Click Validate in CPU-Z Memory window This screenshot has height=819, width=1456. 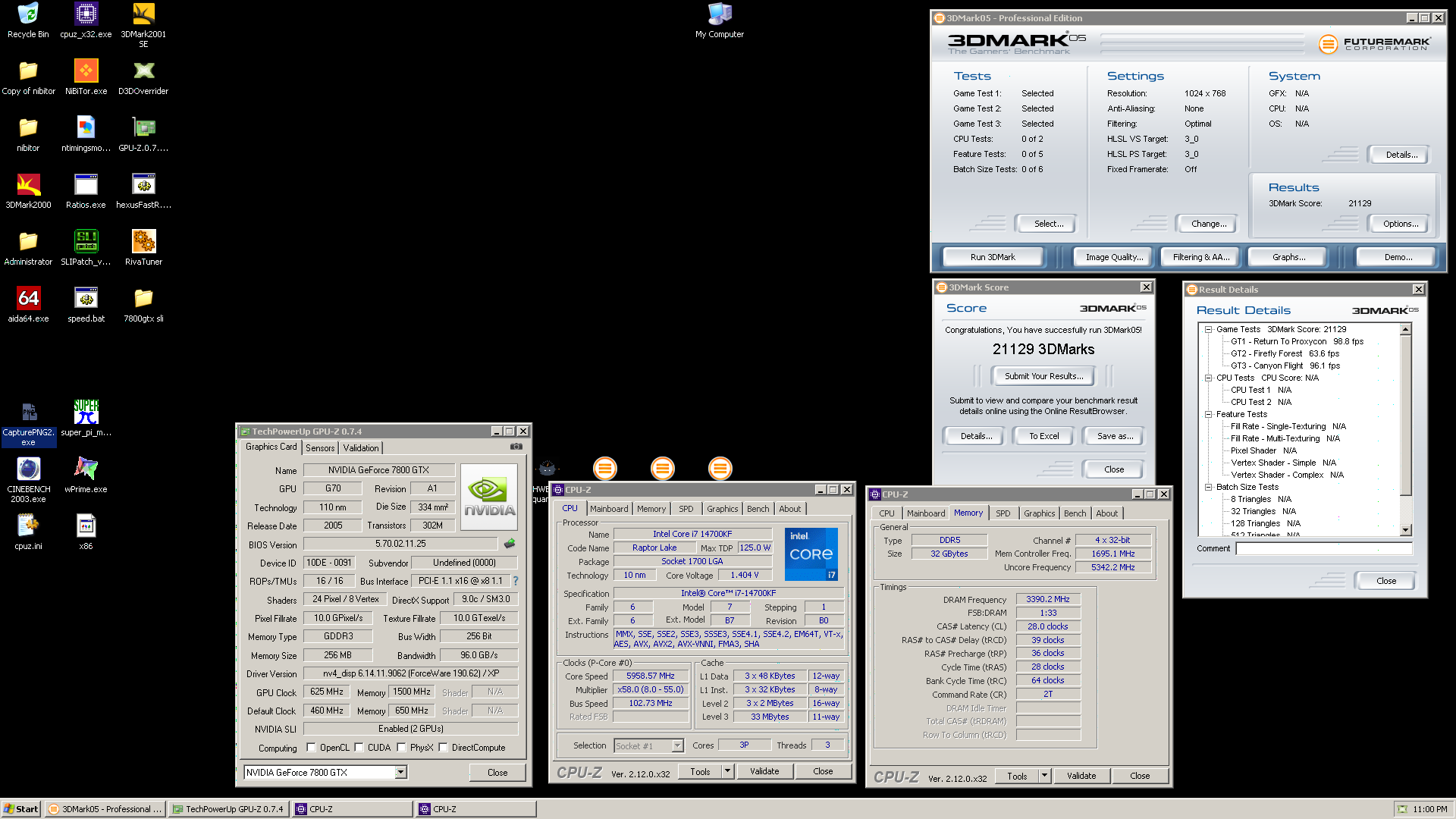(x=1081, y=776)
